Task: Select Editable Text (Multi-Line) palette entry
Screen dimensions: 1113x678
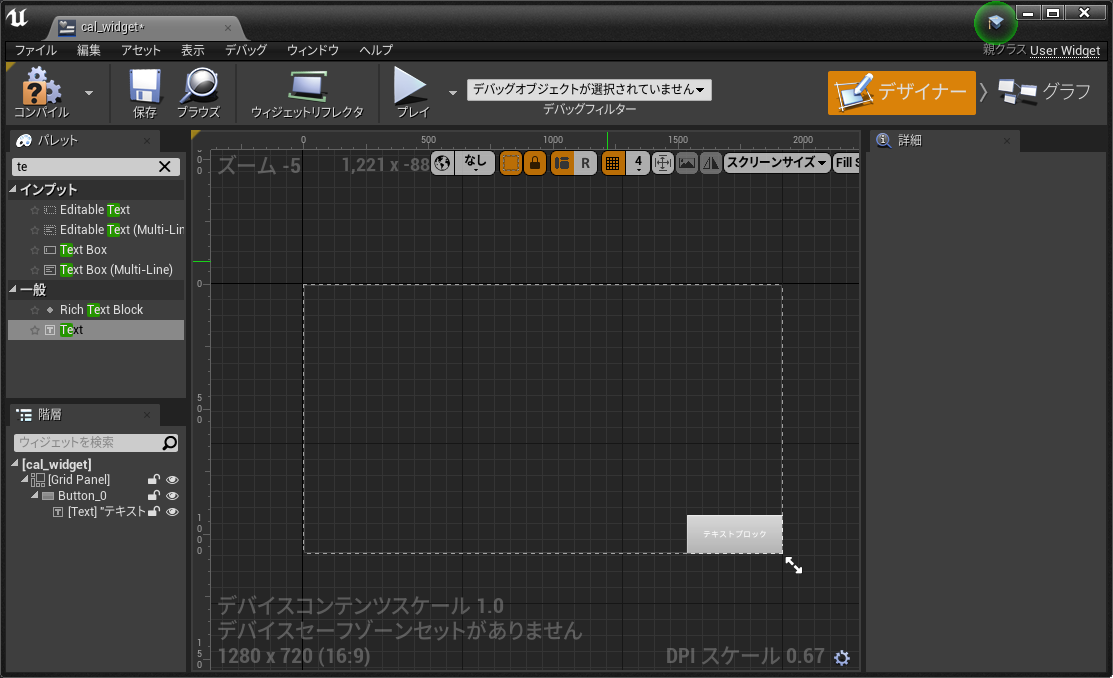Action: (121, 230)
